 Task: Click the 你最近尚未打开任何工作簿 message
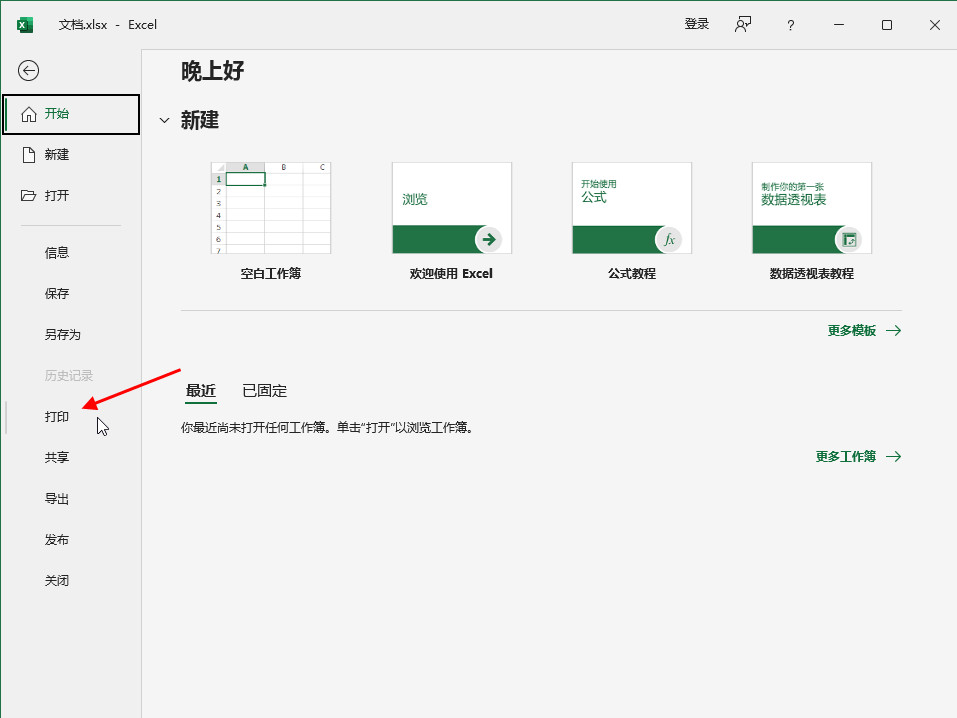[x=327, y=428]
